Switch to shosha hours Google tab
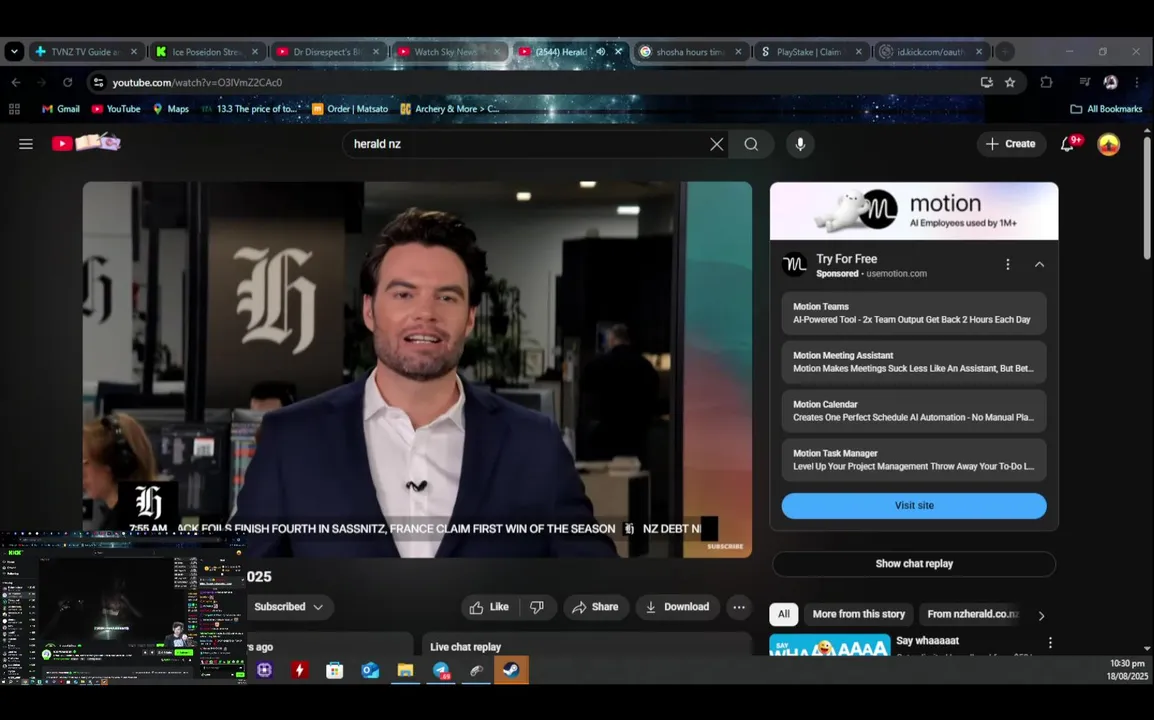 pos(690,52)
